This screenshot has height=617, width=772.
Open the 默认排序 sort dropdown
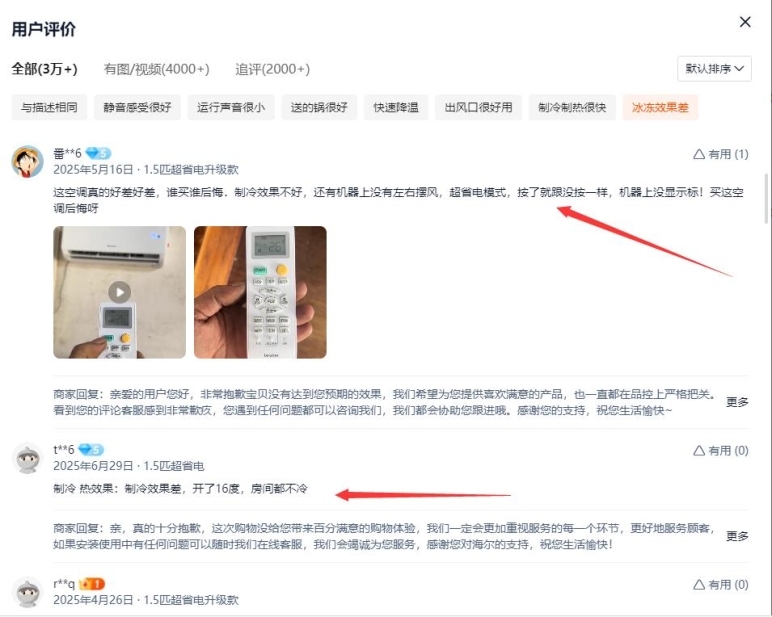coord(714,69)
